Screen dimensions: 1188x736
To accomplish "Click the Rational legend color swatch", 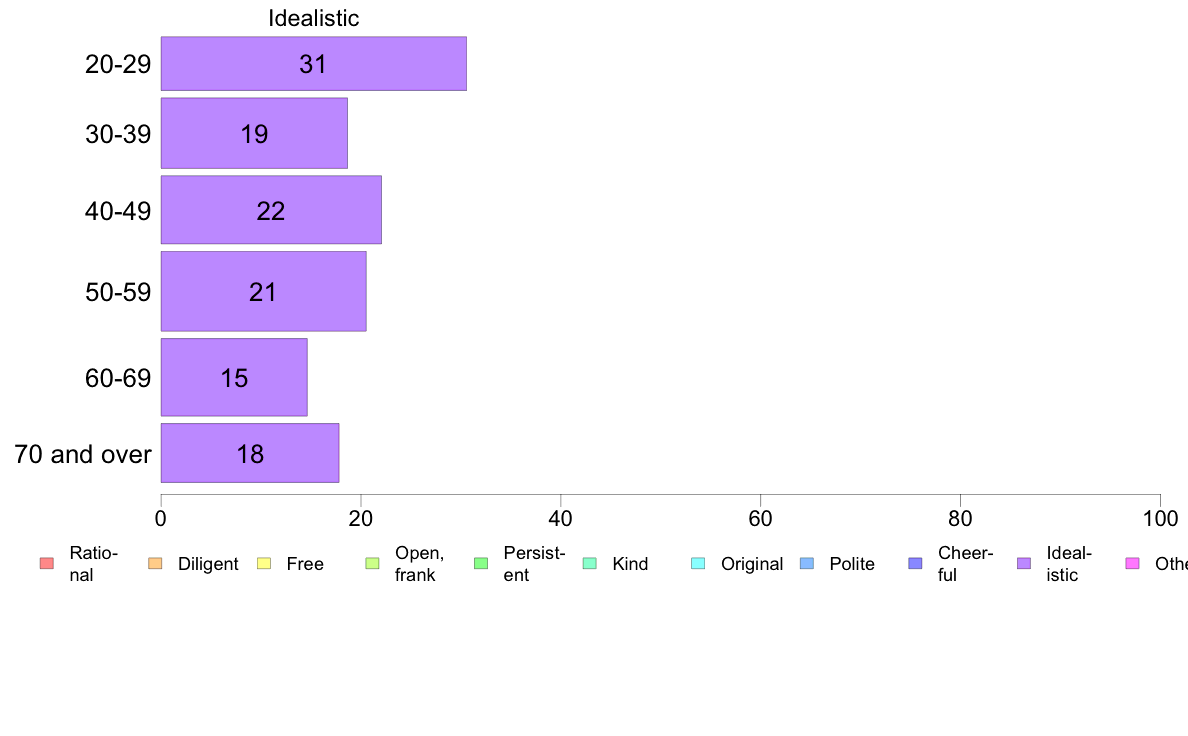I will tap(47, 563).
